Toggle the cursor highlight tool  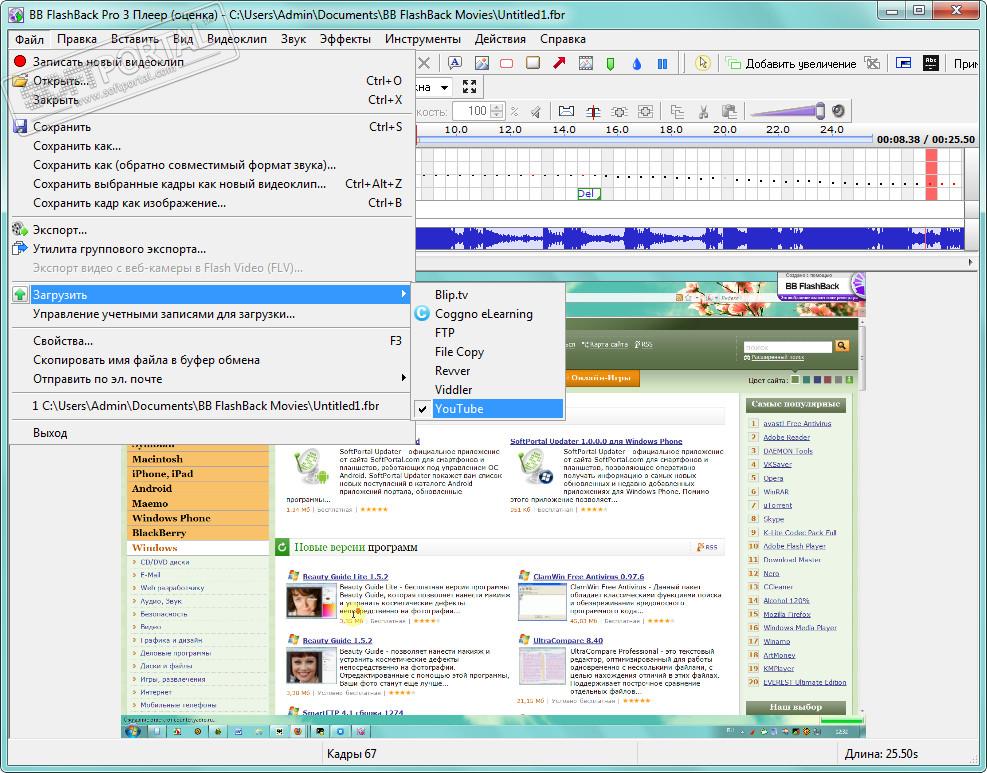(702, 63)
